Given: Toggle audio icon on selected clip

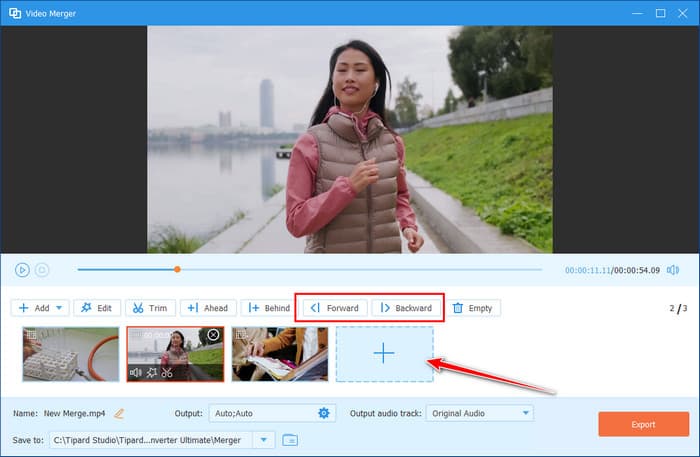Looking at the screenshot, I should coord(136,372).
